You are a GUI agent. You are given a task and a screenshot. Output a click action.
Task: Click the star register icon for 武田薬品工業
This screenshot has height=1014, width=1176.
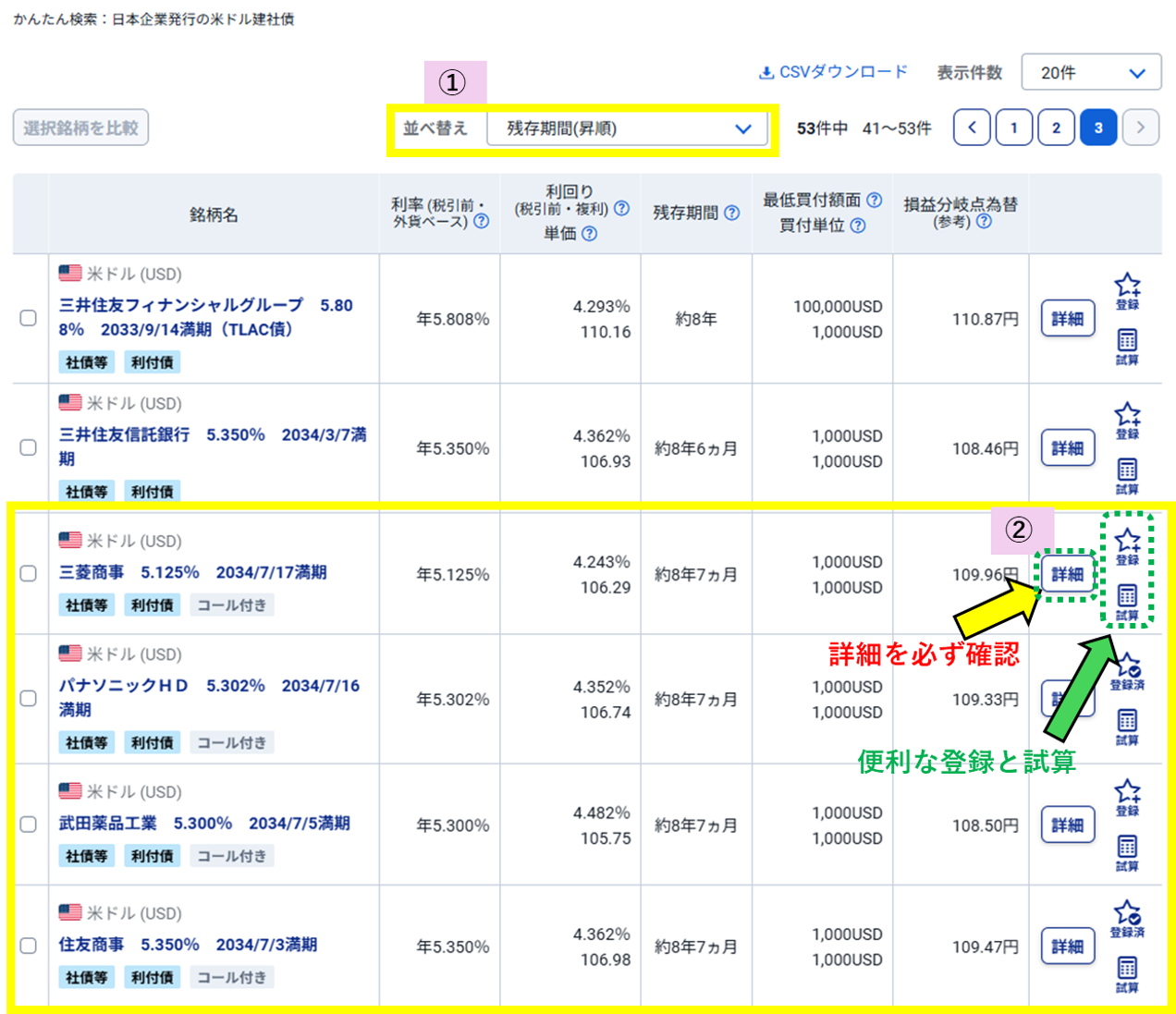pos(1127,792)
